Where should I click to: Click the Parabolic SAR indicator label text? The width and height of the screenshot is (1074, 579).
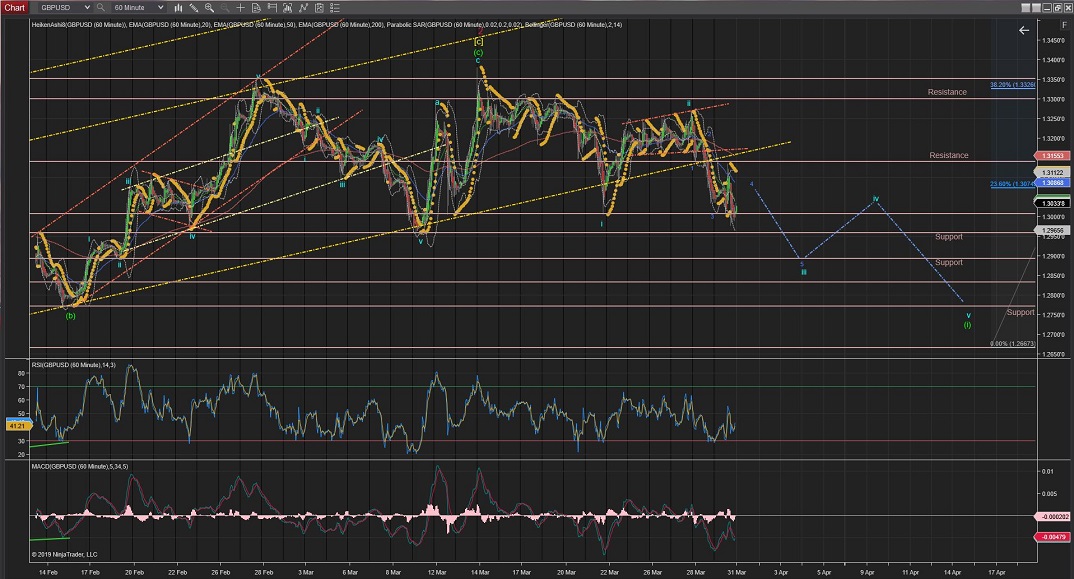click(x=453, y=25)
